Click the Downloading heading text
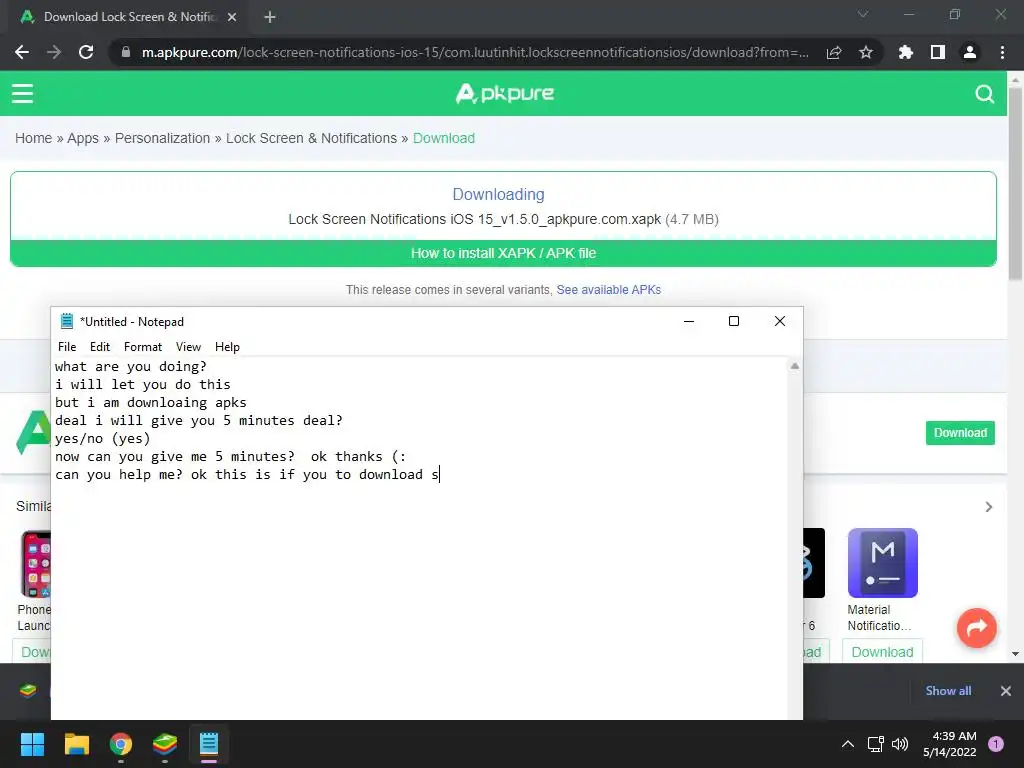Image resolution: width=1024 pixels, height=768 pixels. click(x=498, y=195)
